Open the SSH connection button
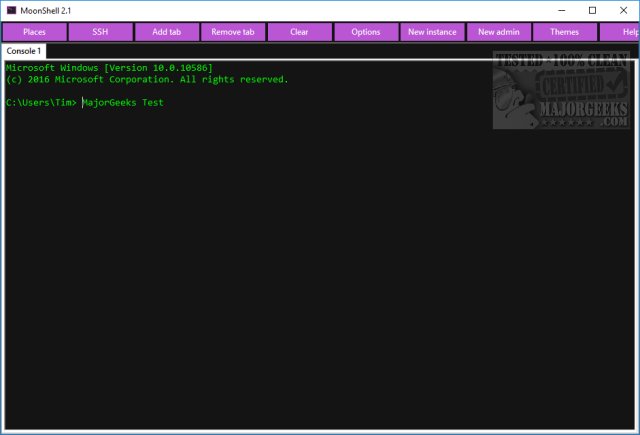Screen dimensions: 640x435 pos(101,32)
